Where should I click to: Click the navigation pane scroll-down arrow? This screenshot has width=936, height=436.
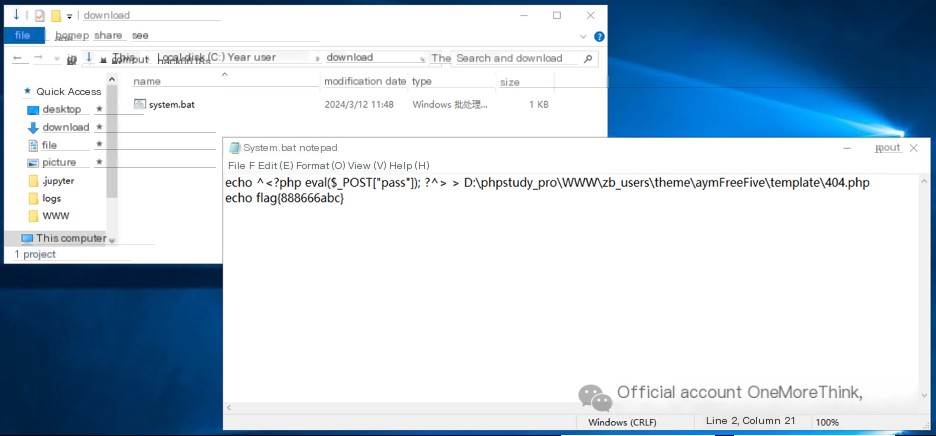112,240
